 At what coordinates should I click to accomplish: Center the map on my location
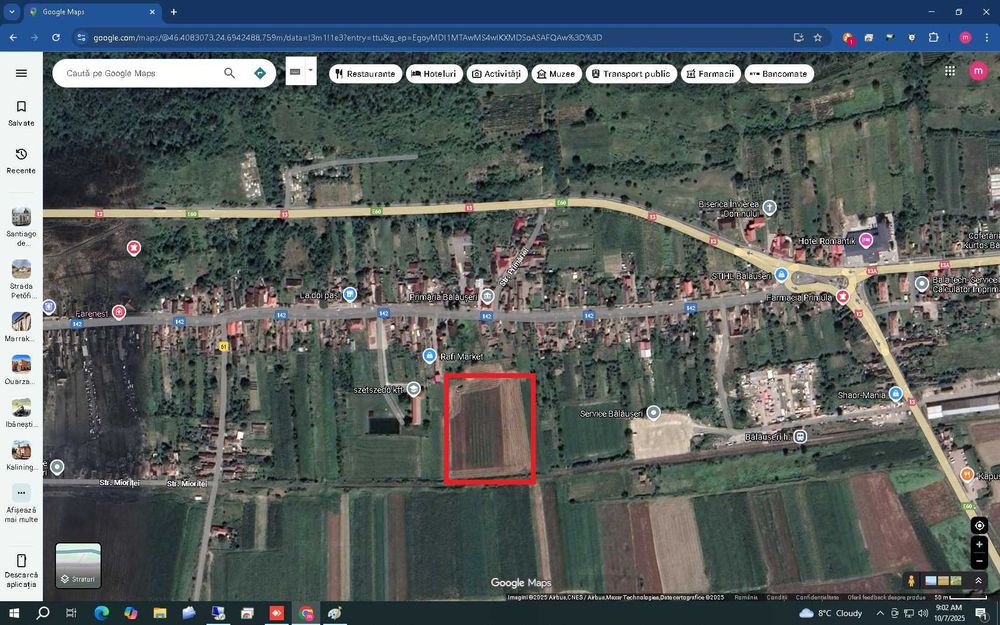tap(979, 526)
